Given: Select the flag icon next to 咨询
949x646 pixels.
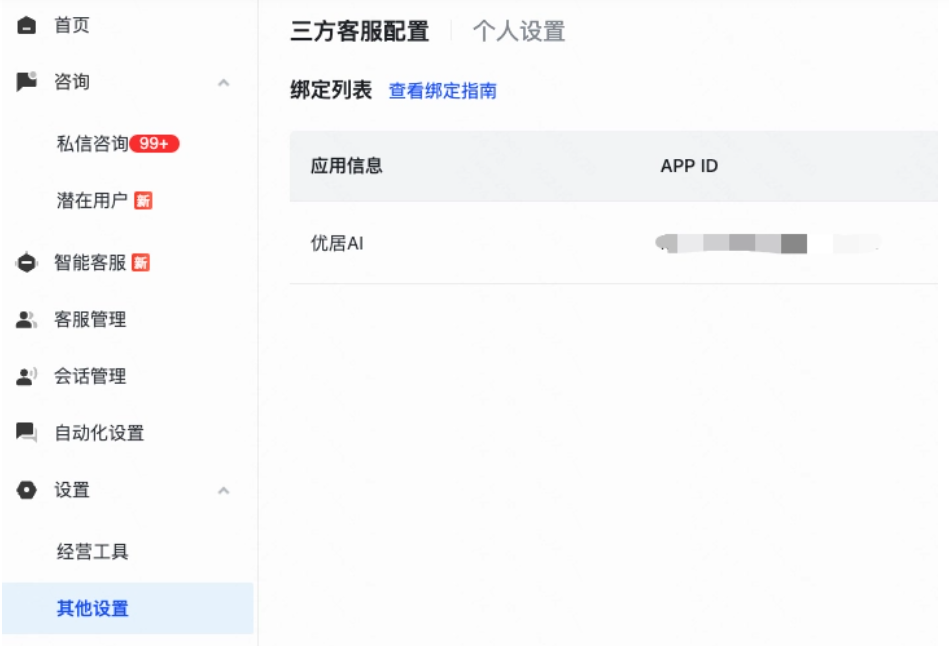Looking at the screenshot, I should [28, 81].
